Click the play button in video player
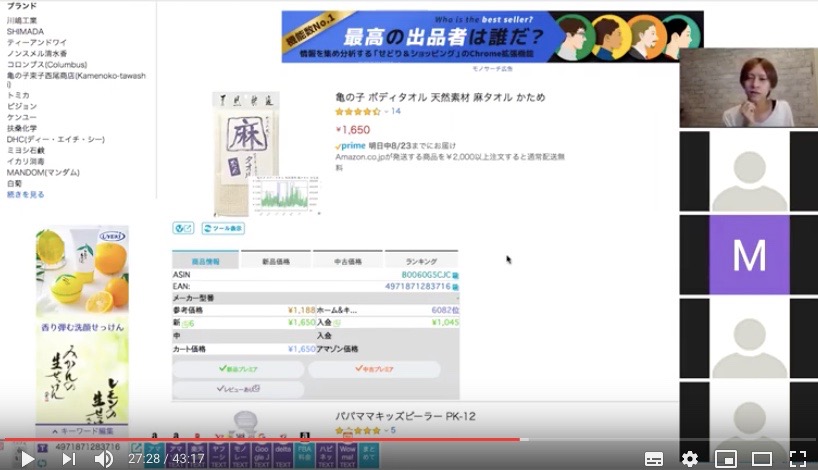Image resolution: width=818 pixels, height=470 pixels. coord(28,458)
